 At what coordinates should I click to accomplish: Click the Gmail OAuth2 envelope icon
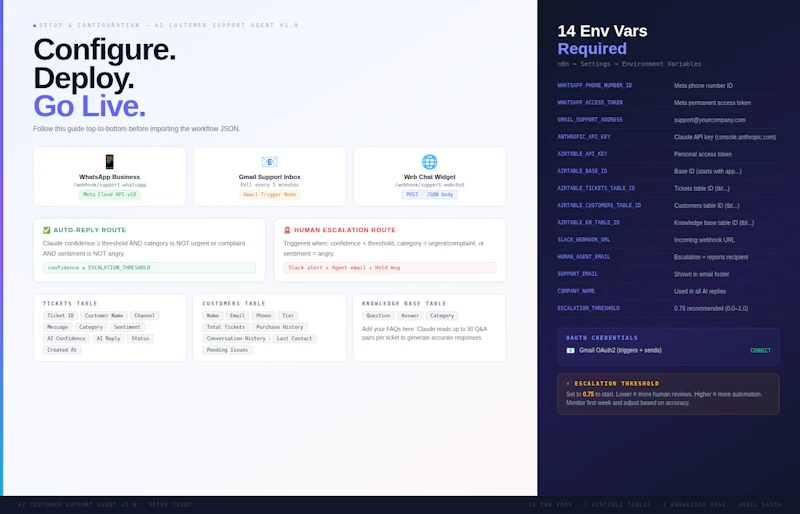pyautogui.click(x=570, y=351)
